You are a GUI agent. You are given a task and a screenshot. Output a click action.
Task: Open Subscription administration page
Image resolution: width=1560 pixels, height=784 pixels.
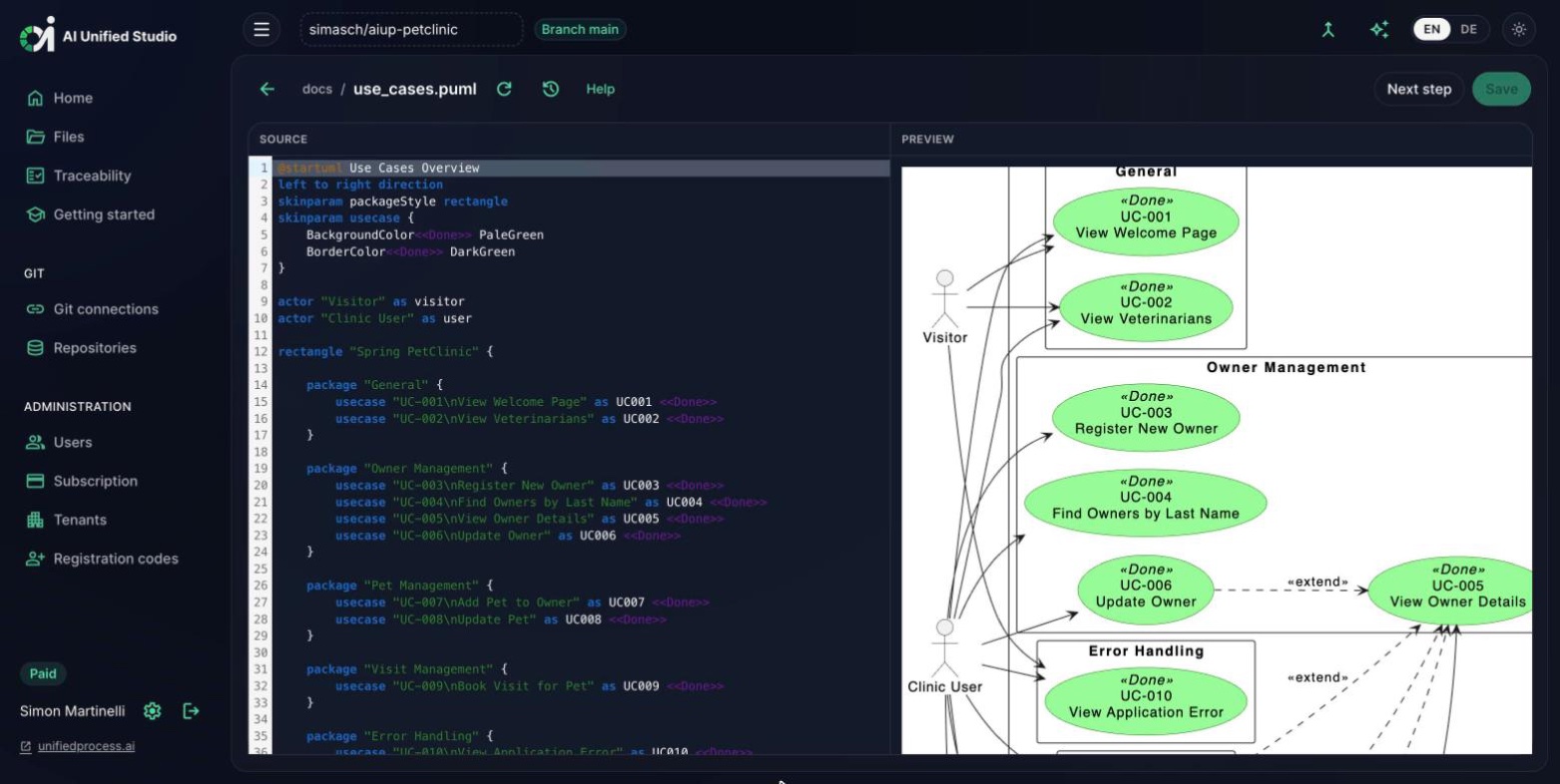[82, 481]
